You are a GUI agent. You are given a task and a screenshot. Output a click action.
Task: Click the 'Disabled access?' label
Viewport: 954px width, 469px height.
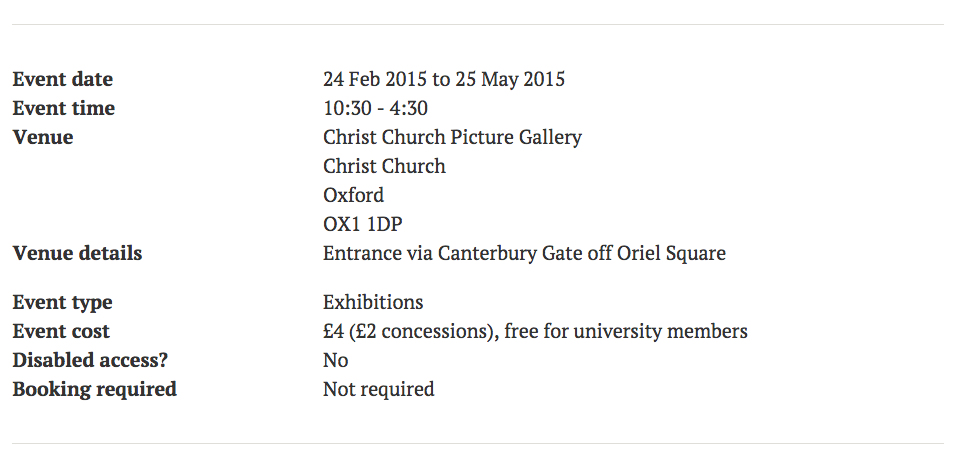(x=90, y=361)
